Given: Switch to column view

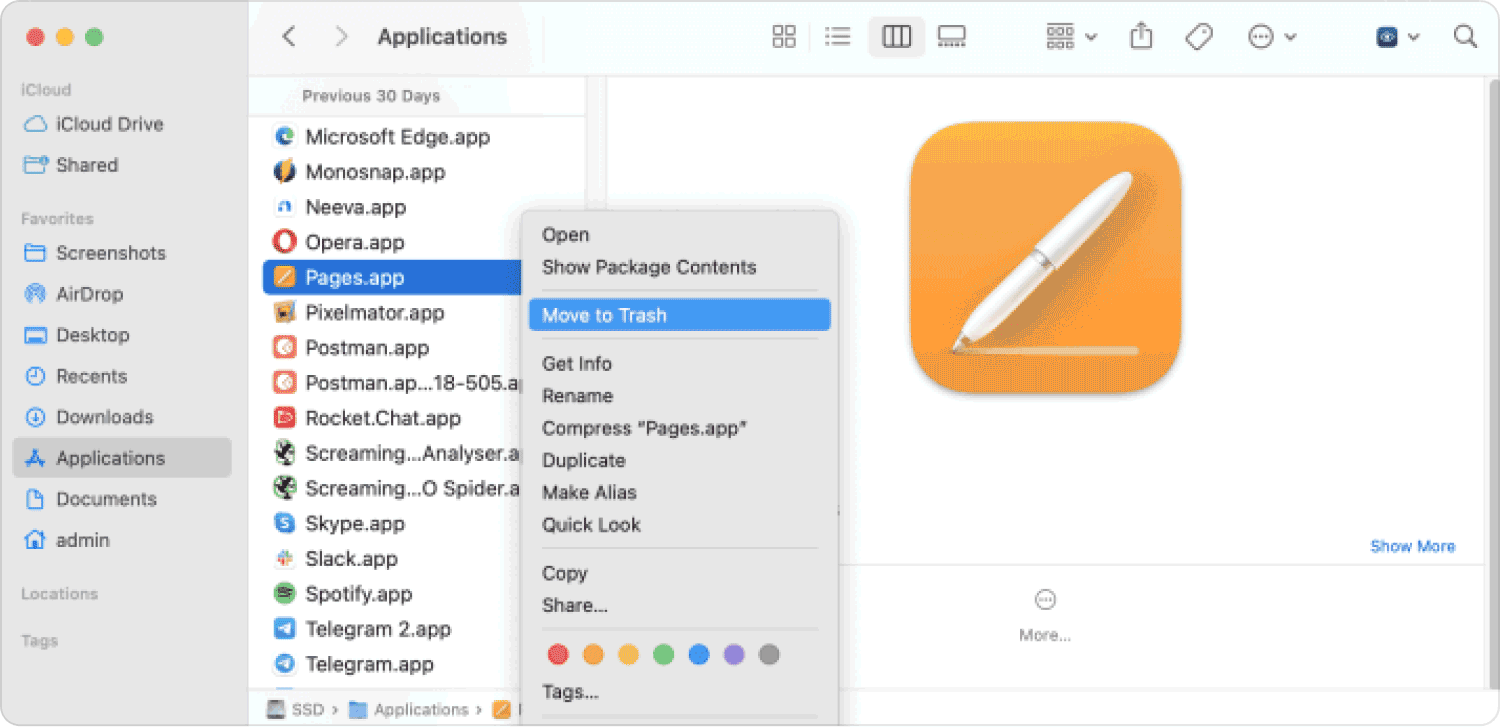Looking at the screenshot, I should (x=897, y=37).
